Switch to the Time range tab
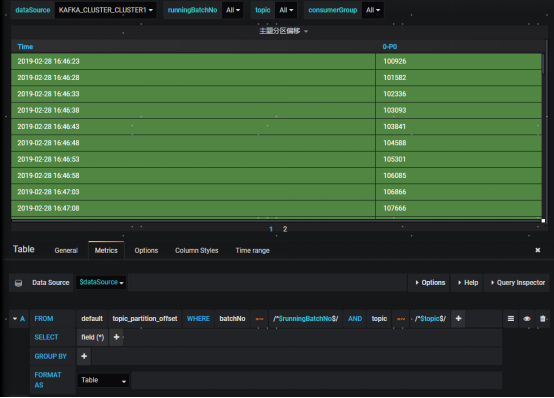Viewport: 554px width, 398px height. pyautogui.click(x=253, y=251)
